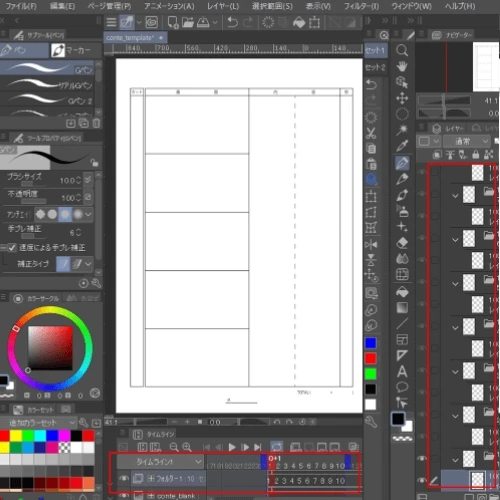Open the アニメーション(A) menu
The image size is (500, 500).
pyautogui.click(x=169, y=6)
